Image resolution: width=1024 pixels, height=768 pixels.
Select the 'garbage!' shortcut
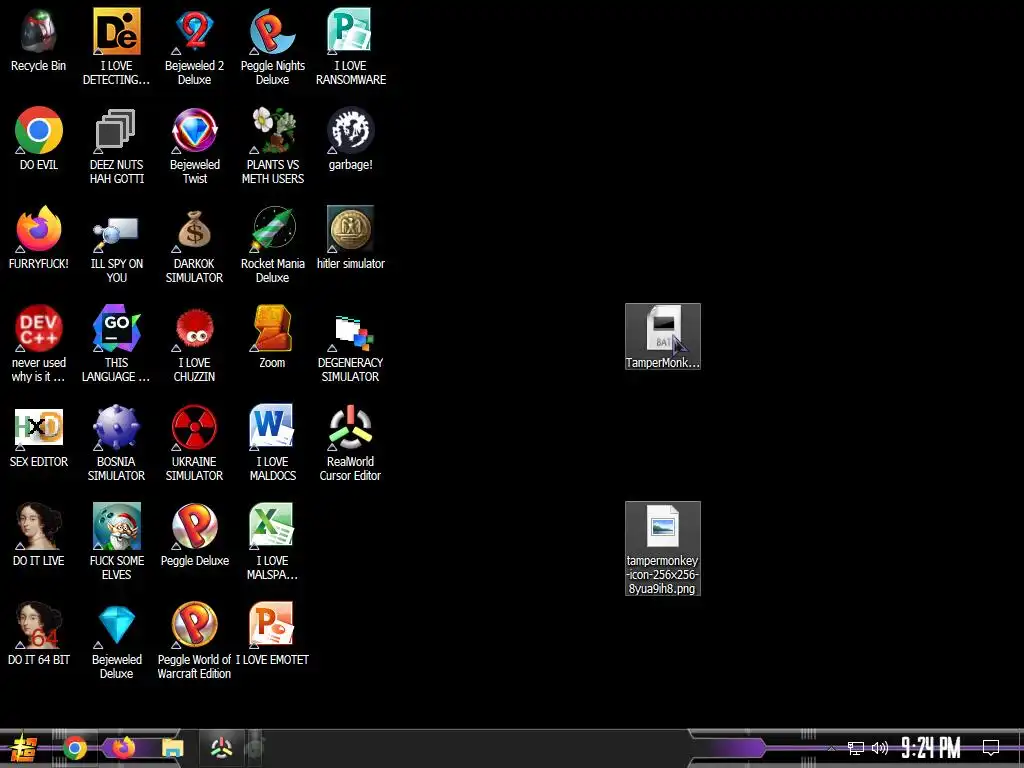[x=351, y=138]
